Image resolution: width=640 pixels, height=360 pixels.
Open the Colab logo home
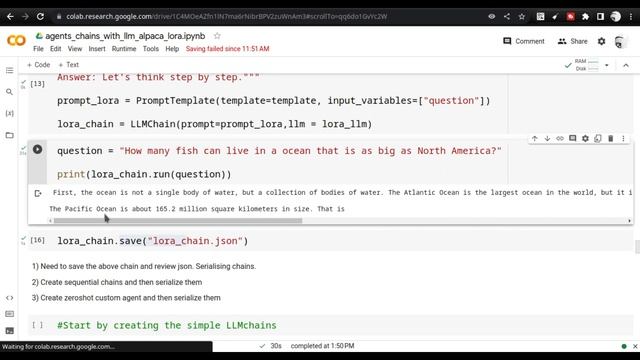(x=16, y=40)
